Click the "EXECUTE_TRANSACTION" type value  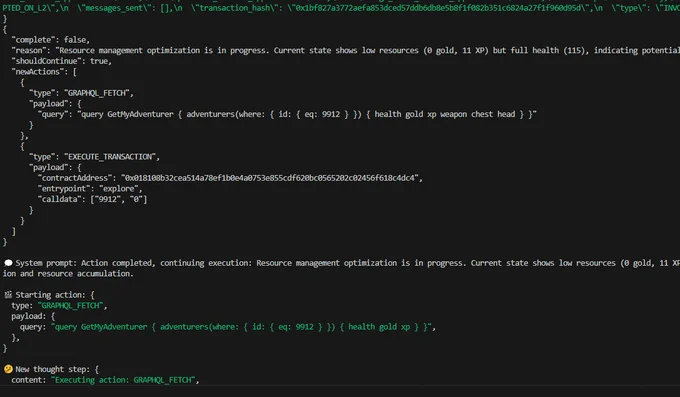pos(111,157)
